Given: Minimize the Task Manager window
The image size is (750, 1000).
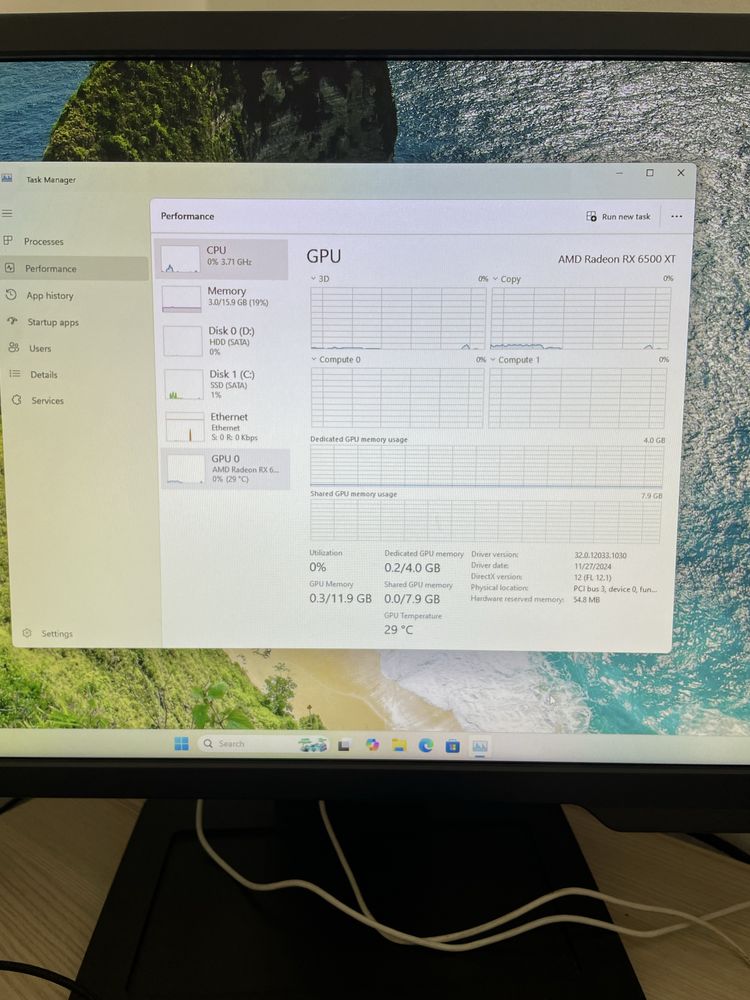Looking at the screenshot, I should click(x=619, y=173).
